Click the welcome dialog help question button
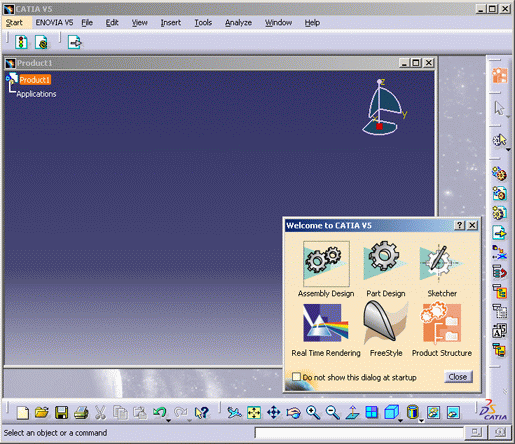The image size is (515, 444). (459, 225)
